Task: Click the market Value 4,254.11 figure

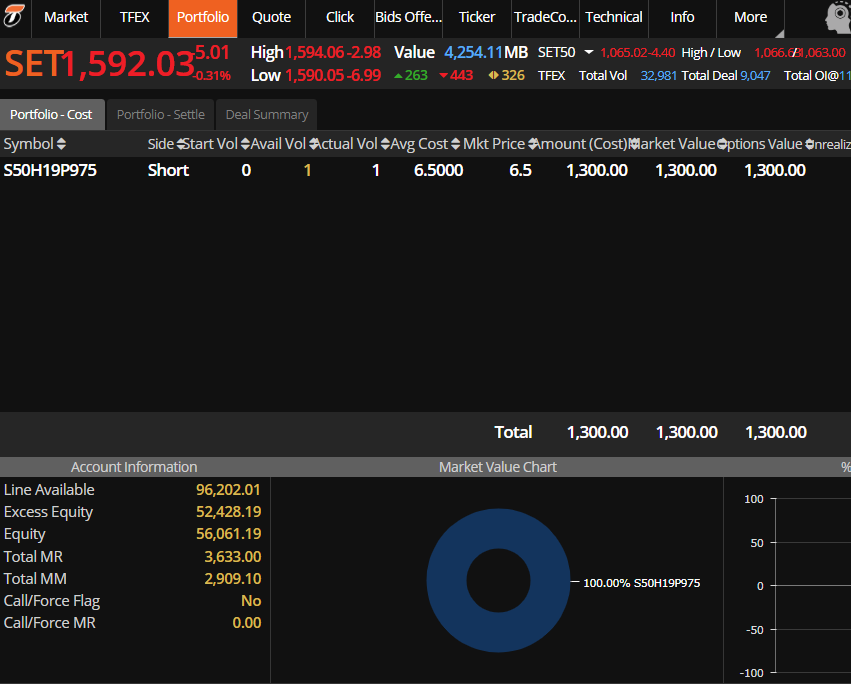Action: tap(473, 52)
